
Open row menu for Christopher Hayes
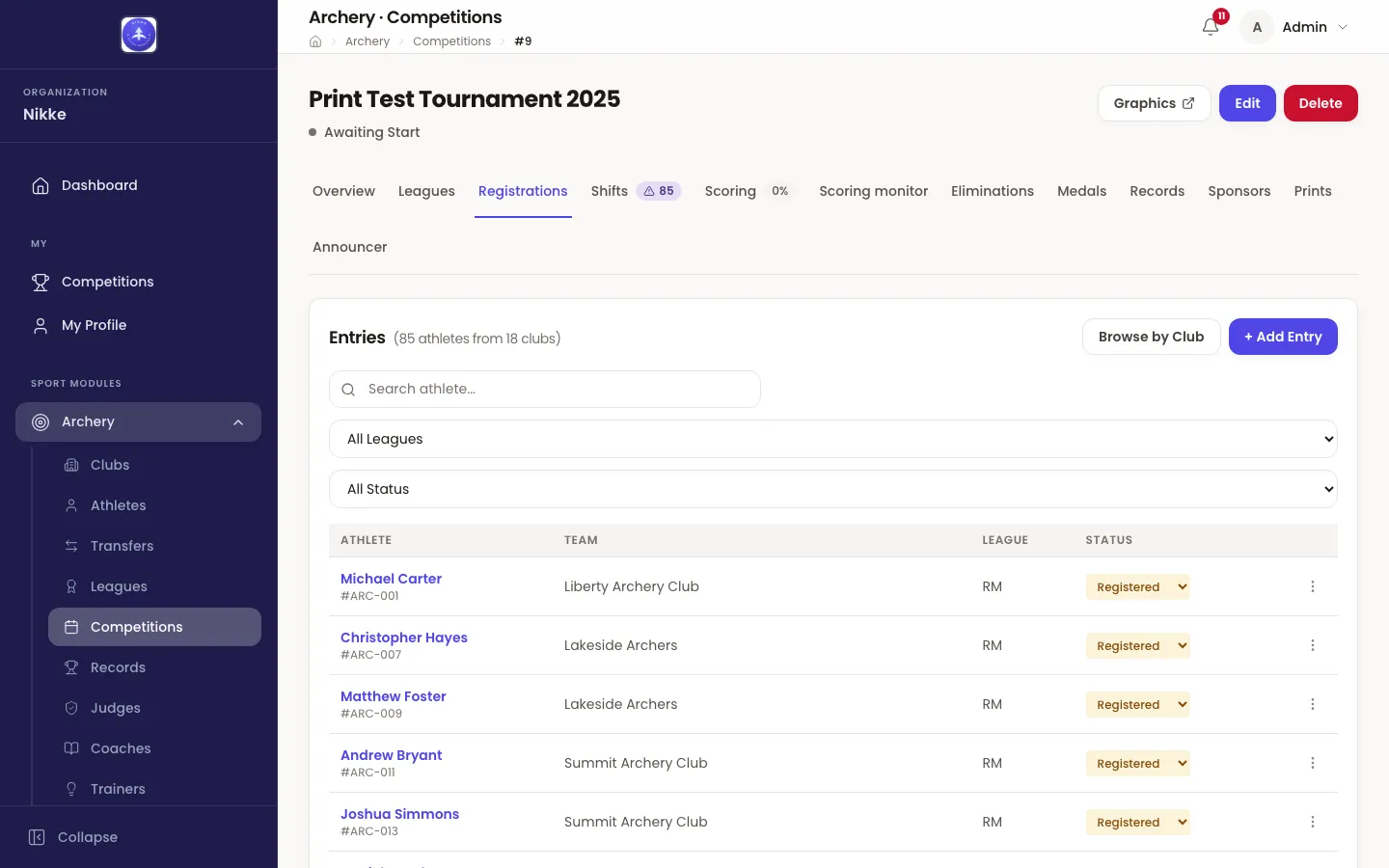coord(1313,645)
